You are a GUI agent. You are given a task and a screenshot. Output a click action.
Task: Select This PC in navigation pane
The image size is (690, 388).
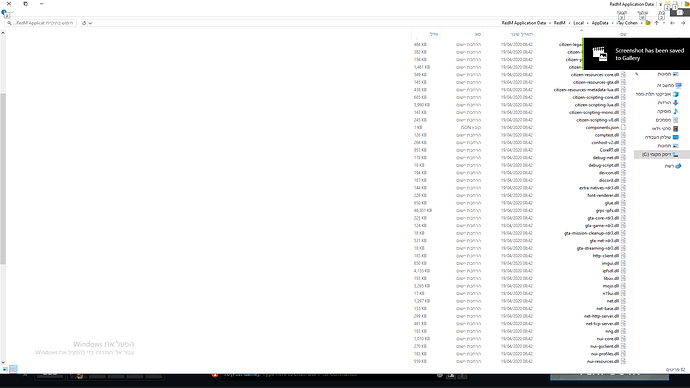669,85
